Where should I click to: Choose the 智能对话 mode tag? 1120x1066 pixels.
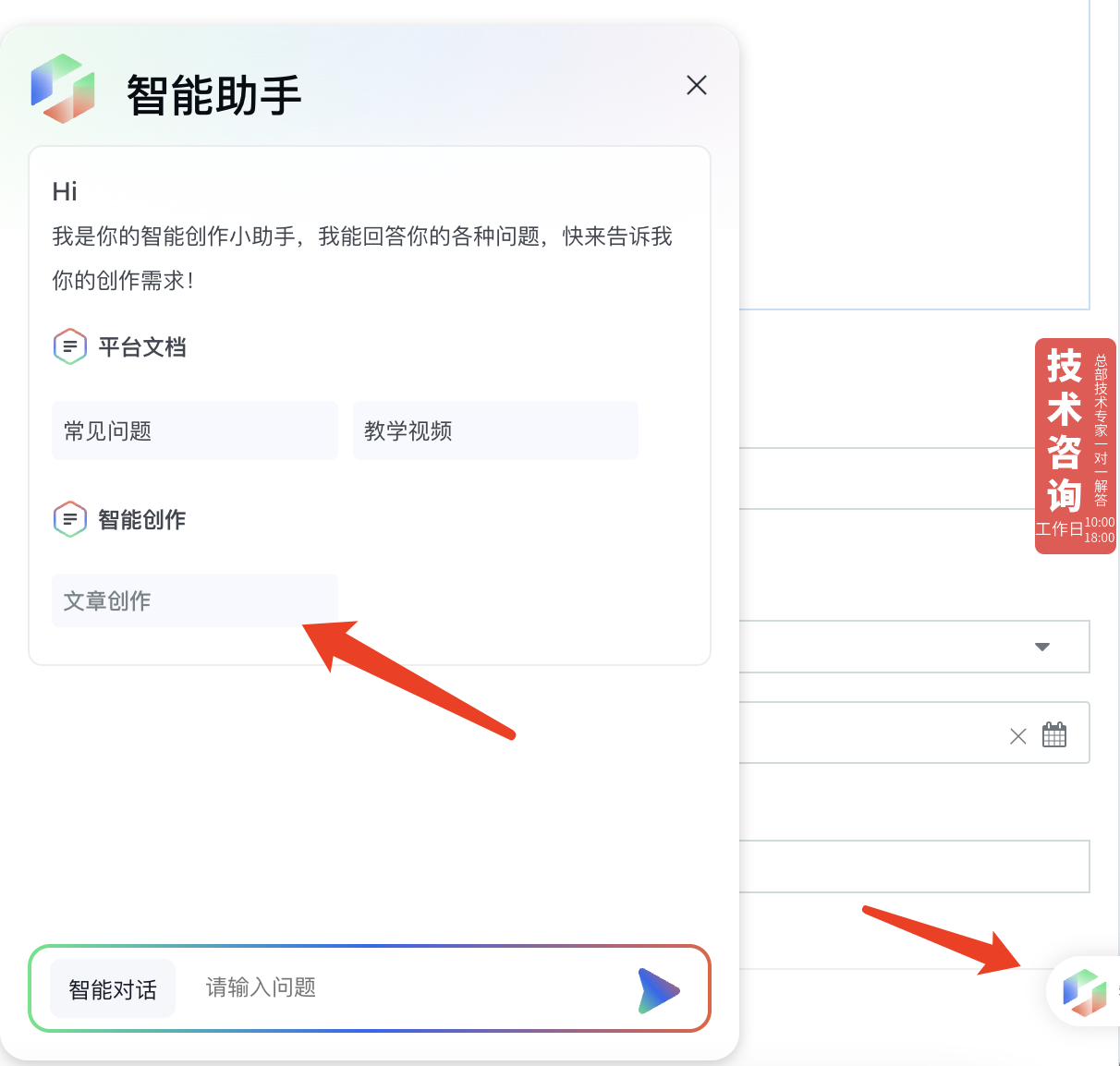point(113,989)
